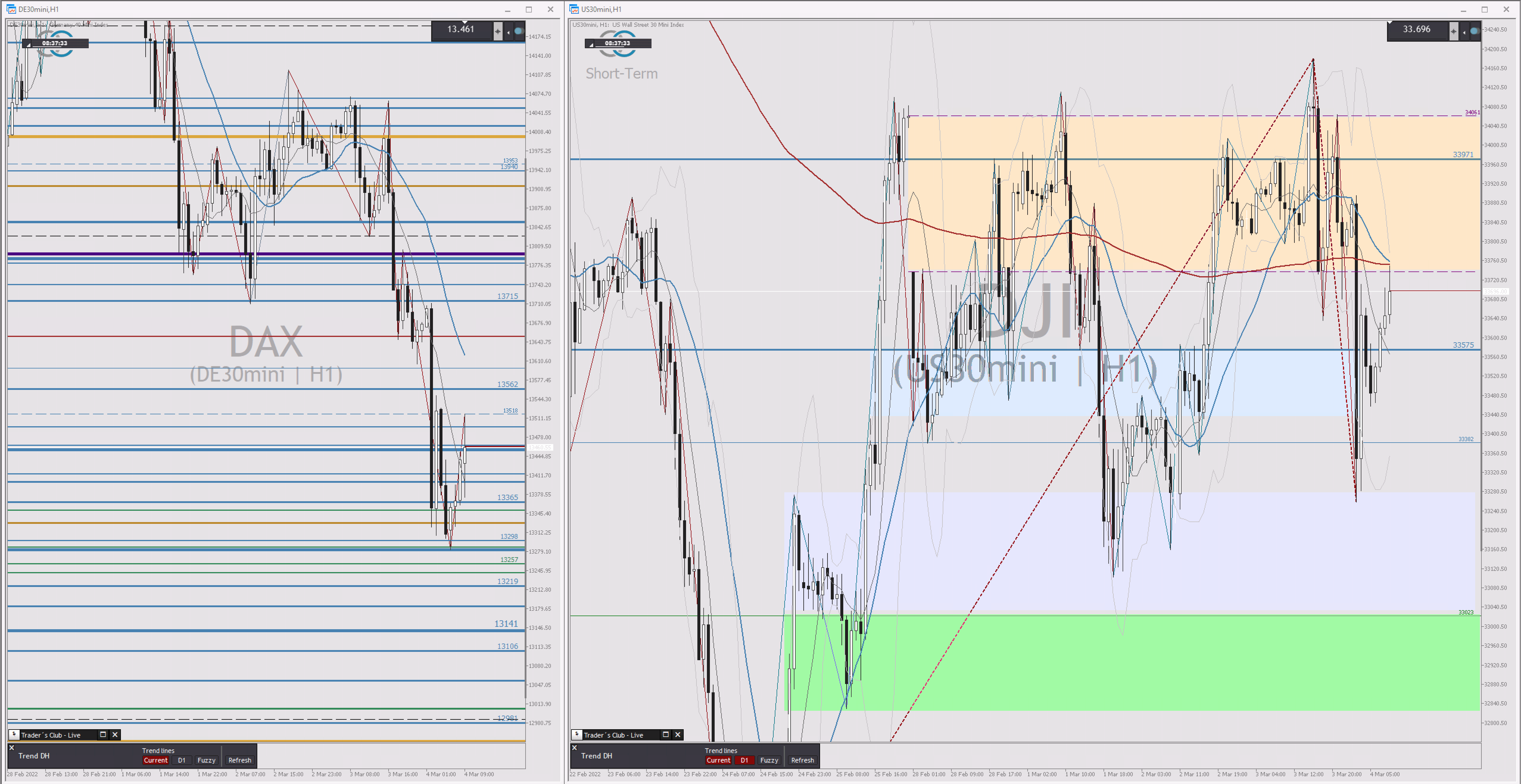This screenshot has width=1521, height=784.
Task: Click the 13141 level label in the DAX chart
Action: pos(506,624)
